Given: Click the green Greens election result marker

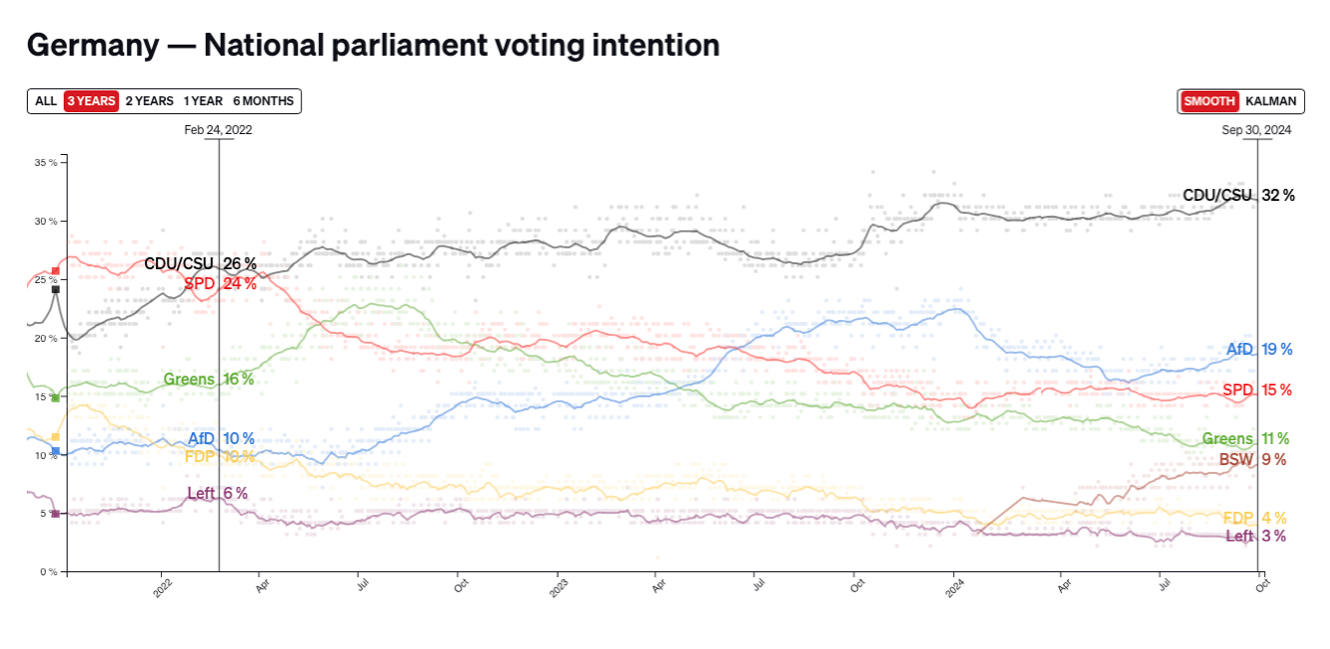Looking at the screenshot, I should pos(56,398).
